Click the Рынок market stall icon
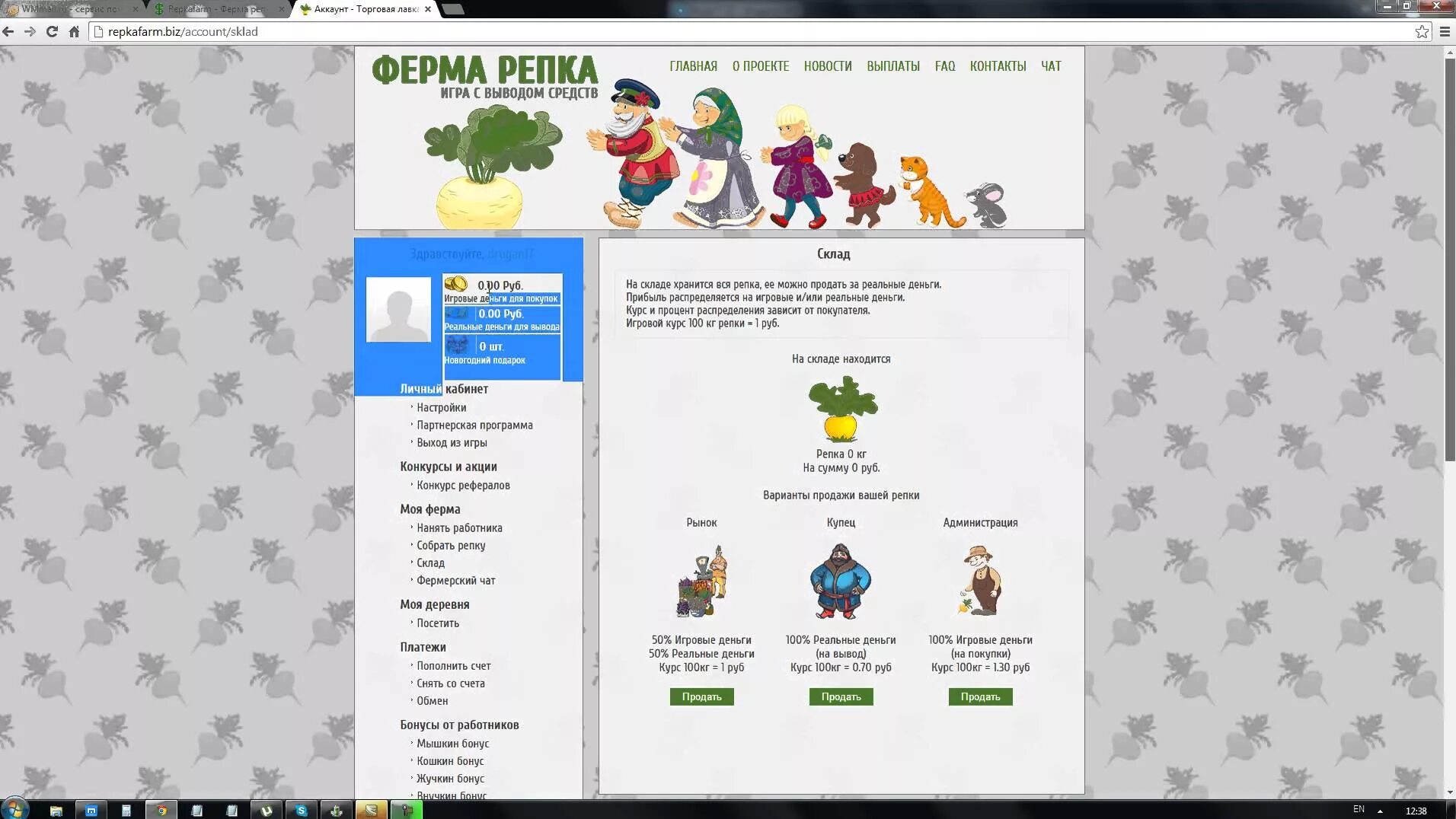This screenshot has width=1456, height=819. point(701,580)
